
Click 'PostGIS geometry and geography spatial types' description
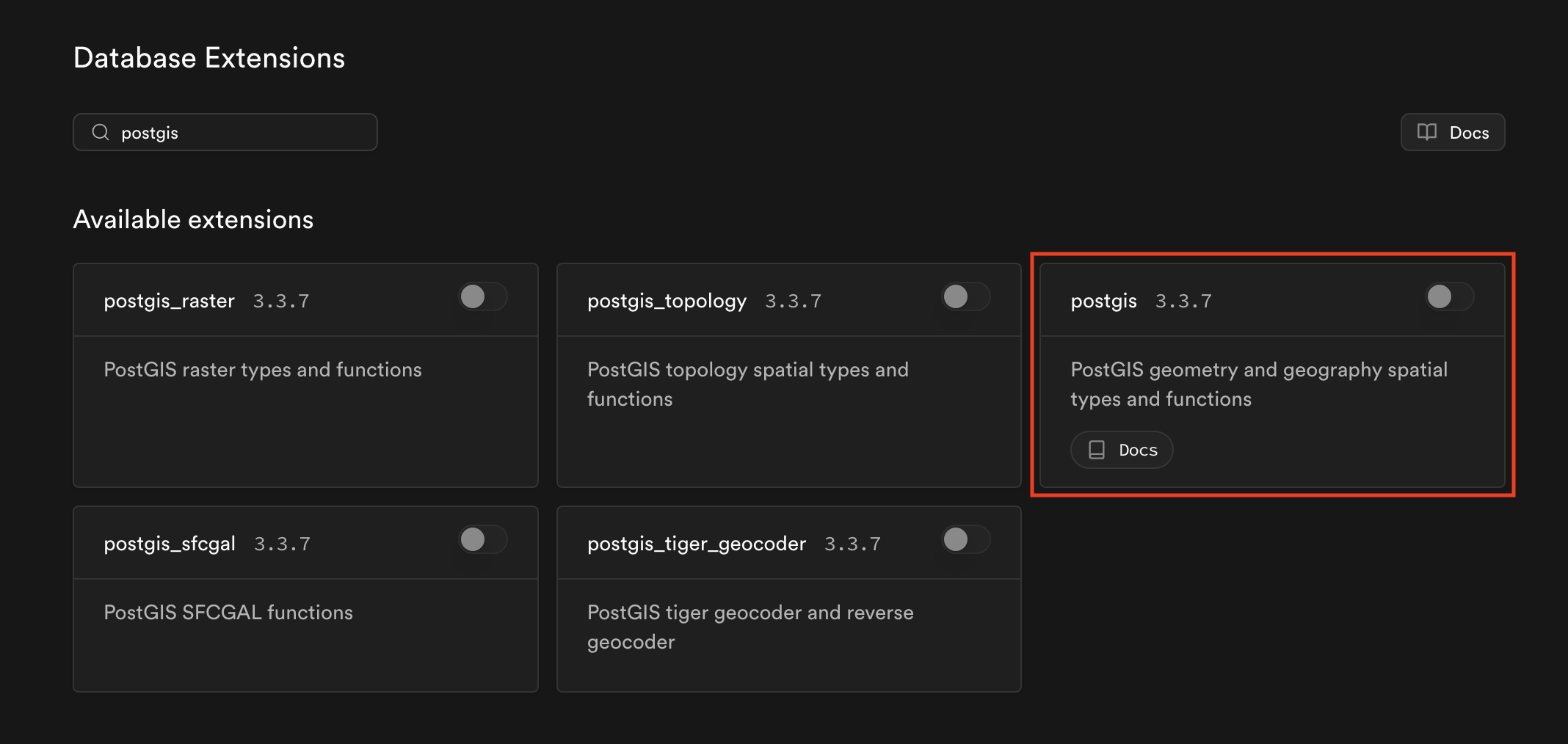(1259, 384)
